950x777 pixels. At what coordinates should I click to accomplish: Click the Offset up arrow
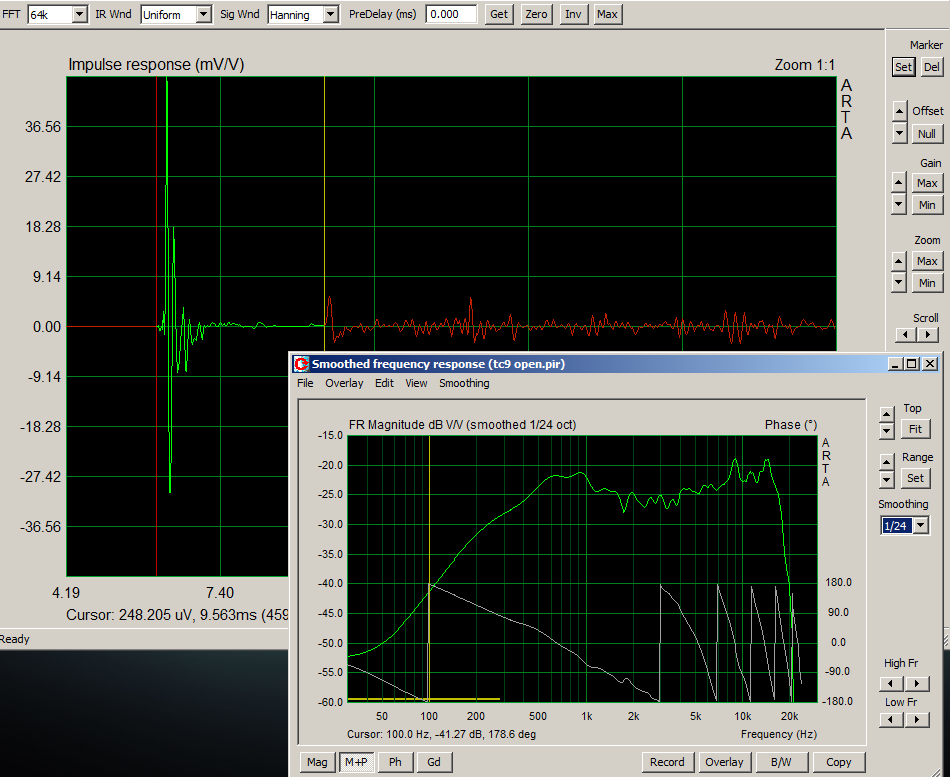click(900, 111)
